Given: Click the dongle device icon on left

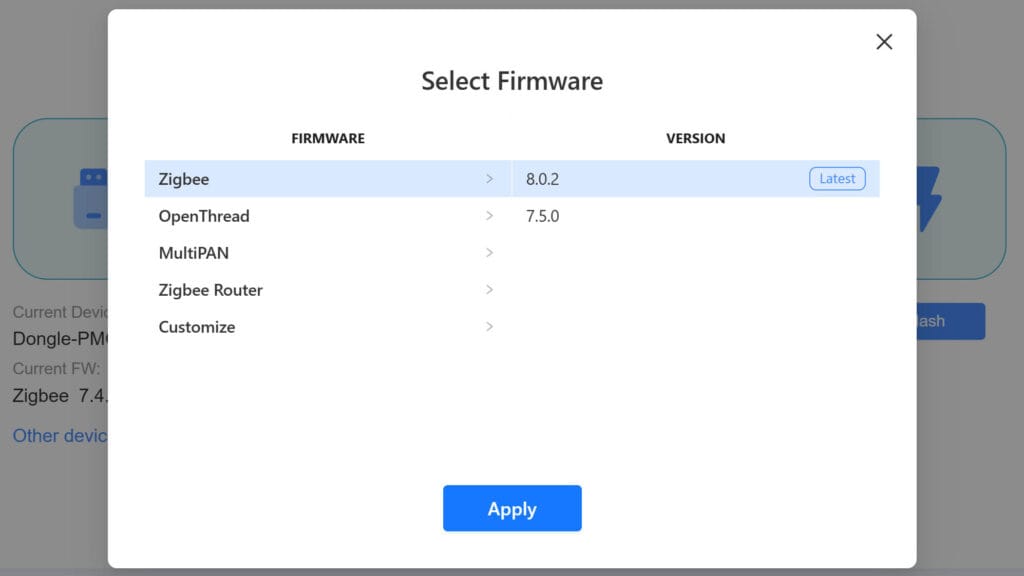Looking at the screenshot, I should [92, 198].
